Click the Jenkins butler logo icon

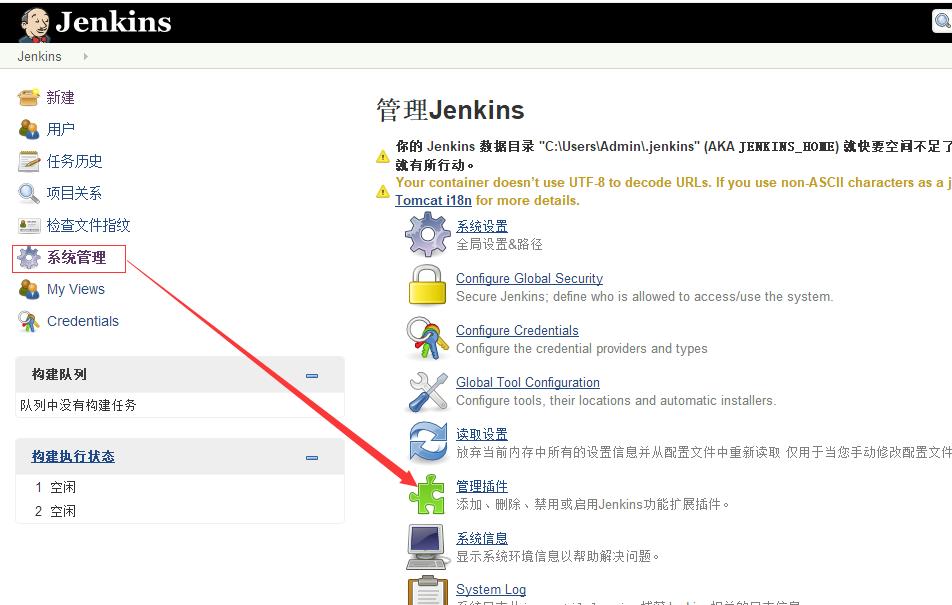click(34, 24)
